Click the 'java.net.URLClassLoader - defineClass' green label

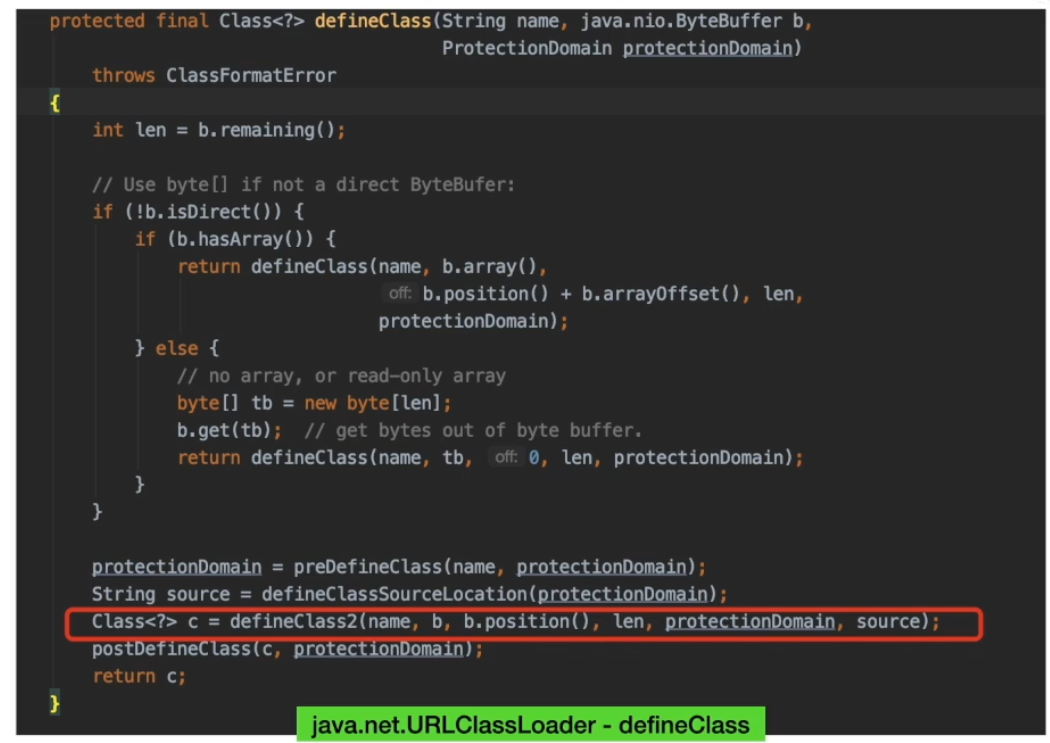(530, 725)
